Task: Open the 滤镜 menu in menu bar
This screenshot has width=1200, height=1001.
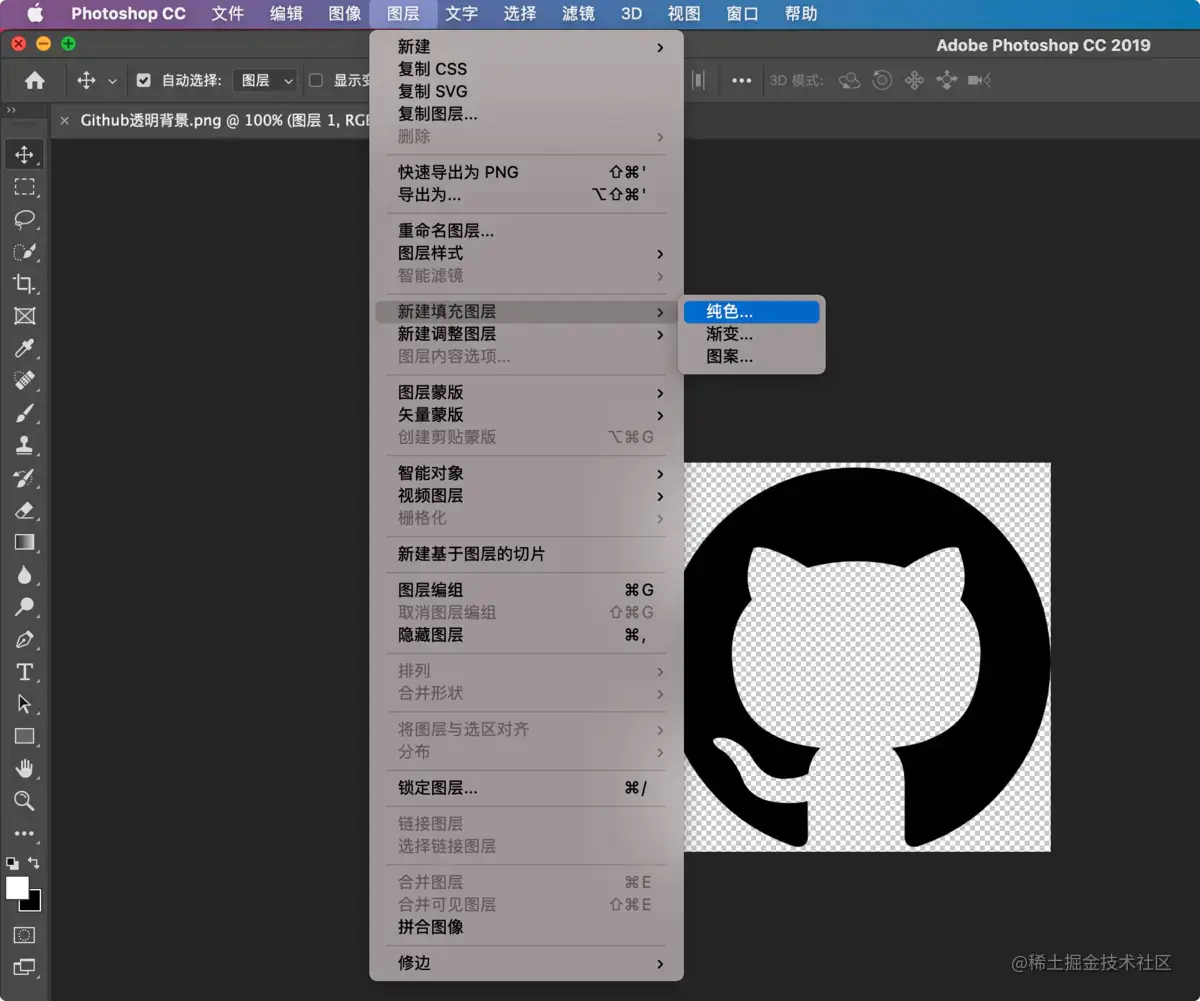Action: (x=578, y=14)
